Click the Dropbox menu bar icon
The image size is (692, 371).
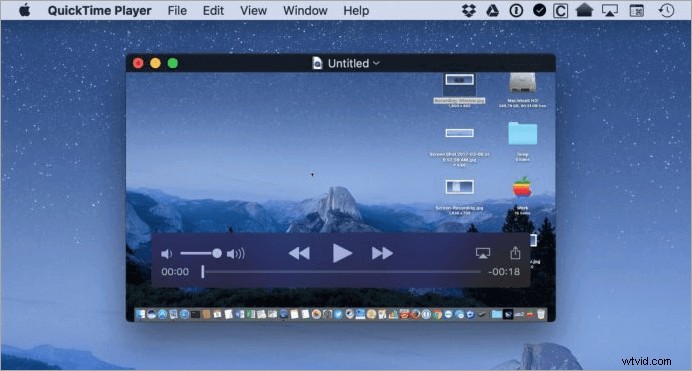pos(469,10)
